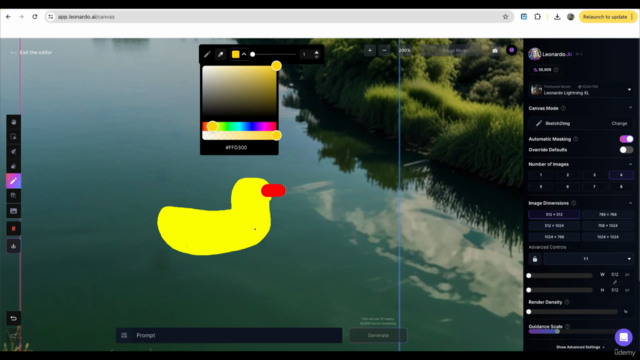Click the yellow brush color swatch
Screen dimensions: 640x360
coord(236,54)
